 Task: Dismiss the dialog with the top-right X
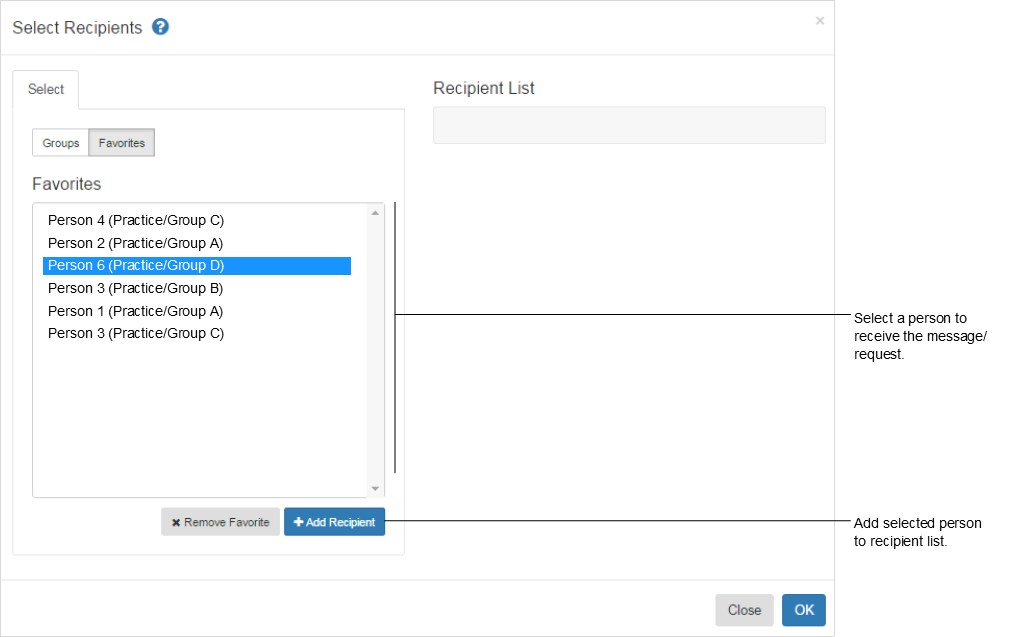point(820,20)
